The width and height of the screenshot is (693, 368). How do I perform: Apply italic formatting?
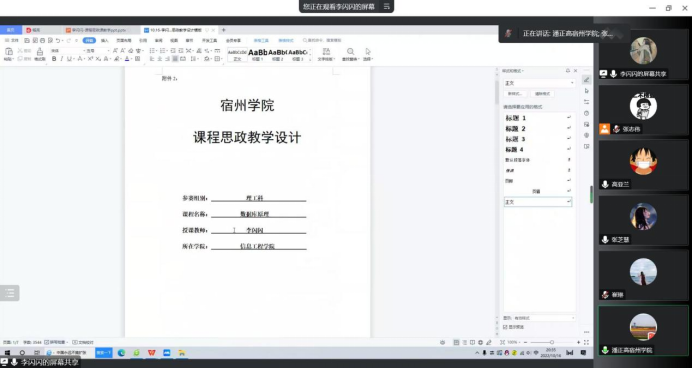(61, 59)
